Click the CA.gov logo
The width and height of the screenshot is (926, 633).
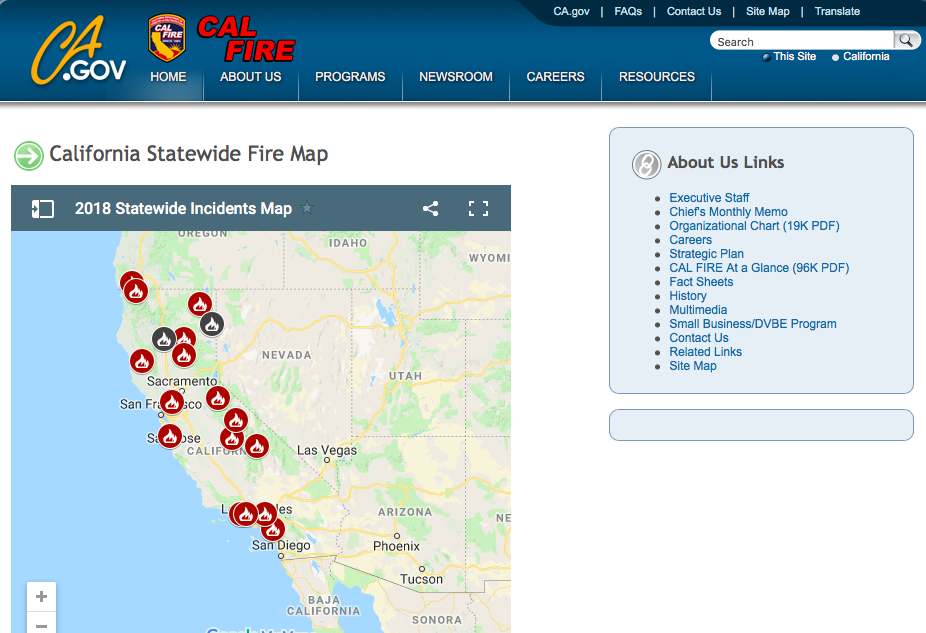click(78, 51)
